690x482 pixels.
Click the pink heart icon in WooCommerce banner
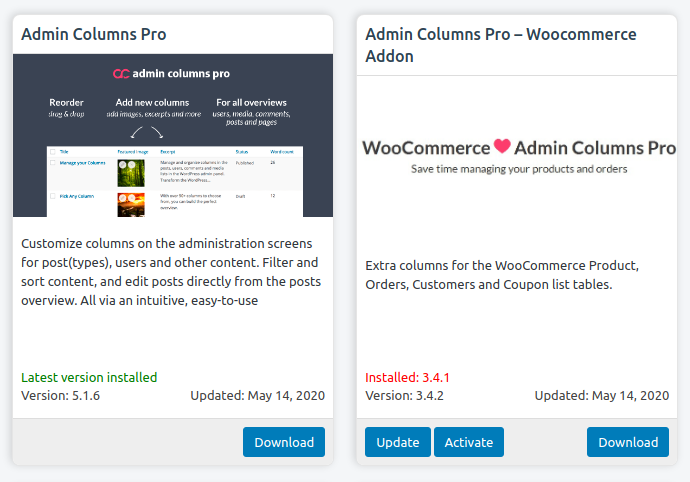[x=502, y=147]
